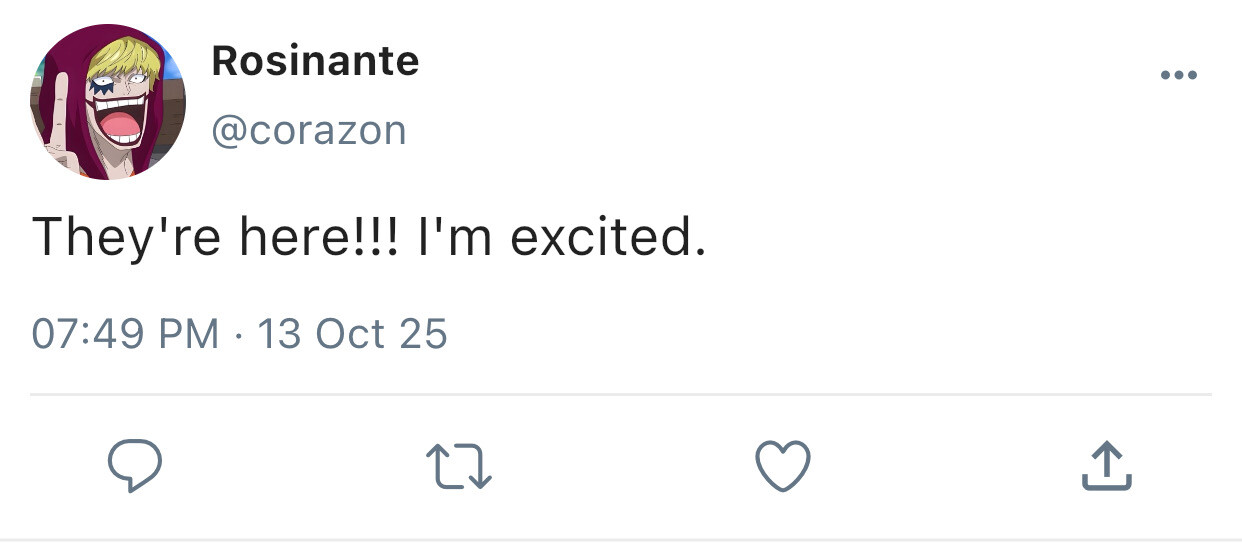Visit the gray @corazon username
Image resolution: width=1242 pixels, height=558 pixels.
click(x=309, y=130)
